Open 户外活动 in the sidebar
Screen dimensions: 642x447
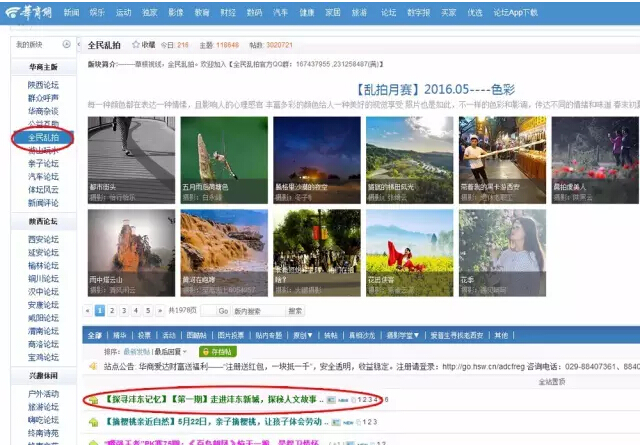pyautogui.click(x=43, y=394)
